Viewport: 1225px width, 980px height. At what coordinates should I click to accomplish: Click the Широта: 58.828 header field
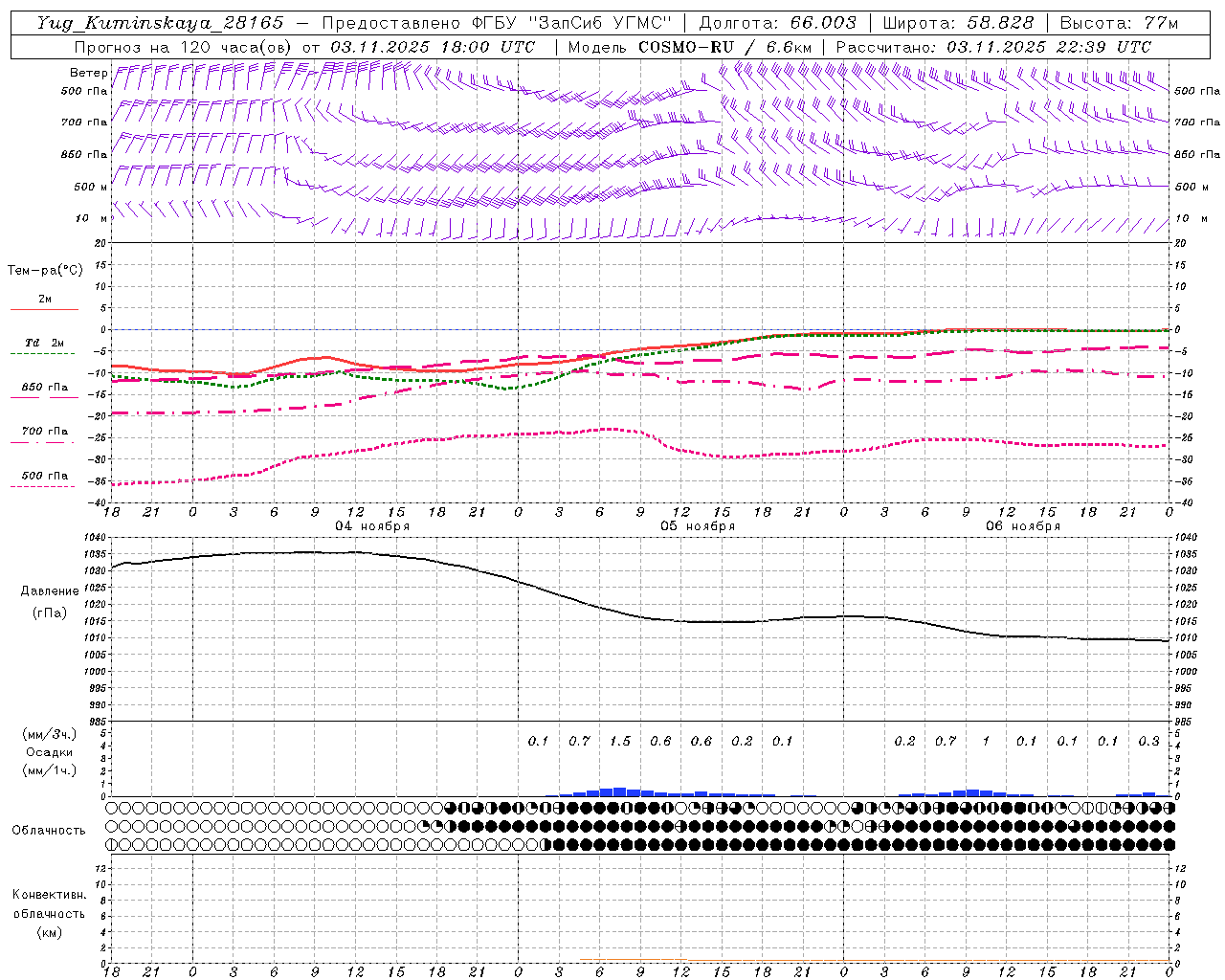coord(958,23)
